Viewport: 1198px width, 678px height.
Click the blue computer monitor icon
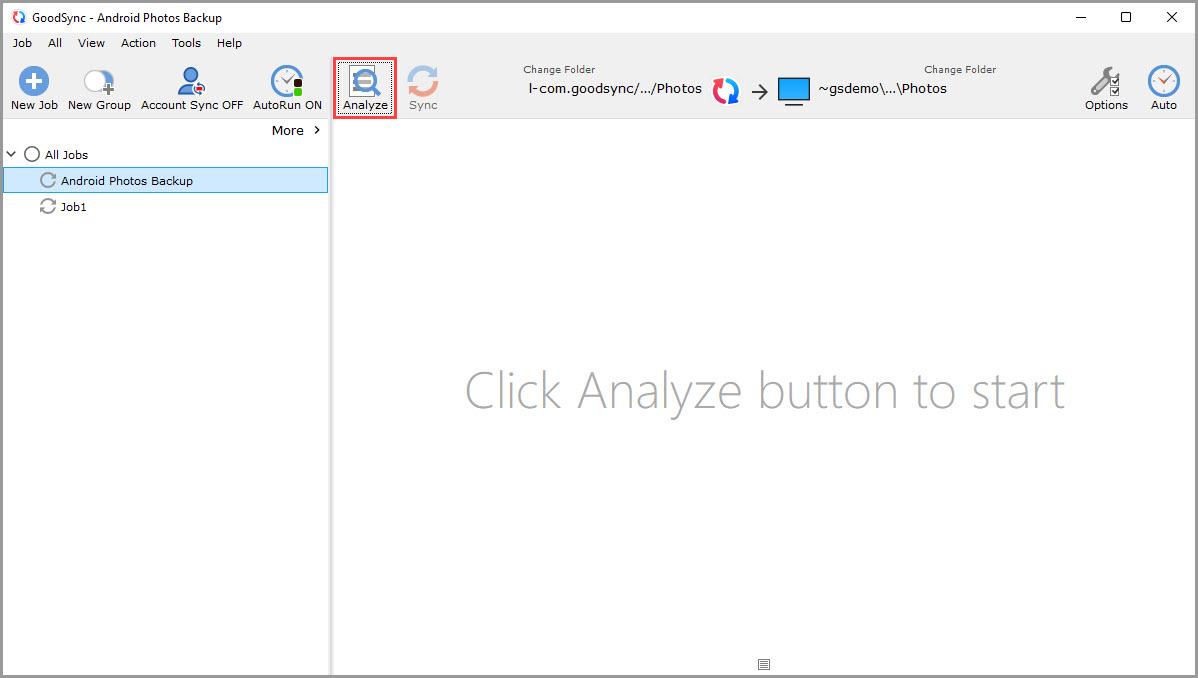click(x=794, y=91)
